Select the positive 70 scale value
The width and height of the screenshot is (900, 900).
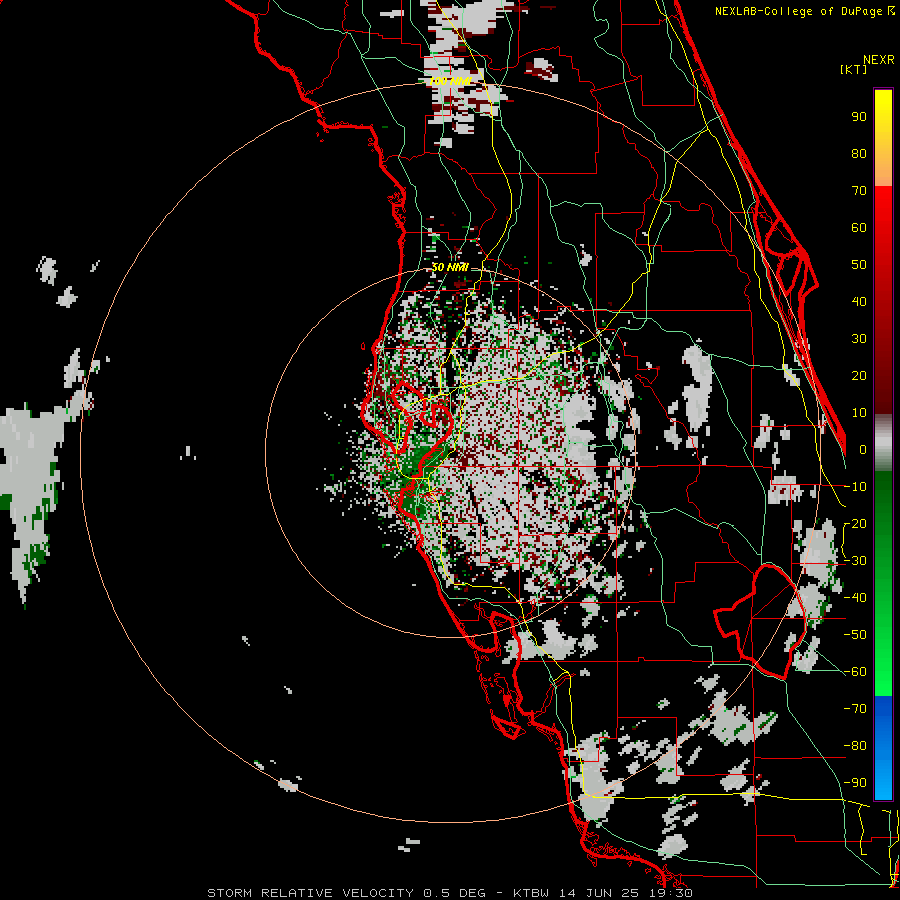point(859,191)
